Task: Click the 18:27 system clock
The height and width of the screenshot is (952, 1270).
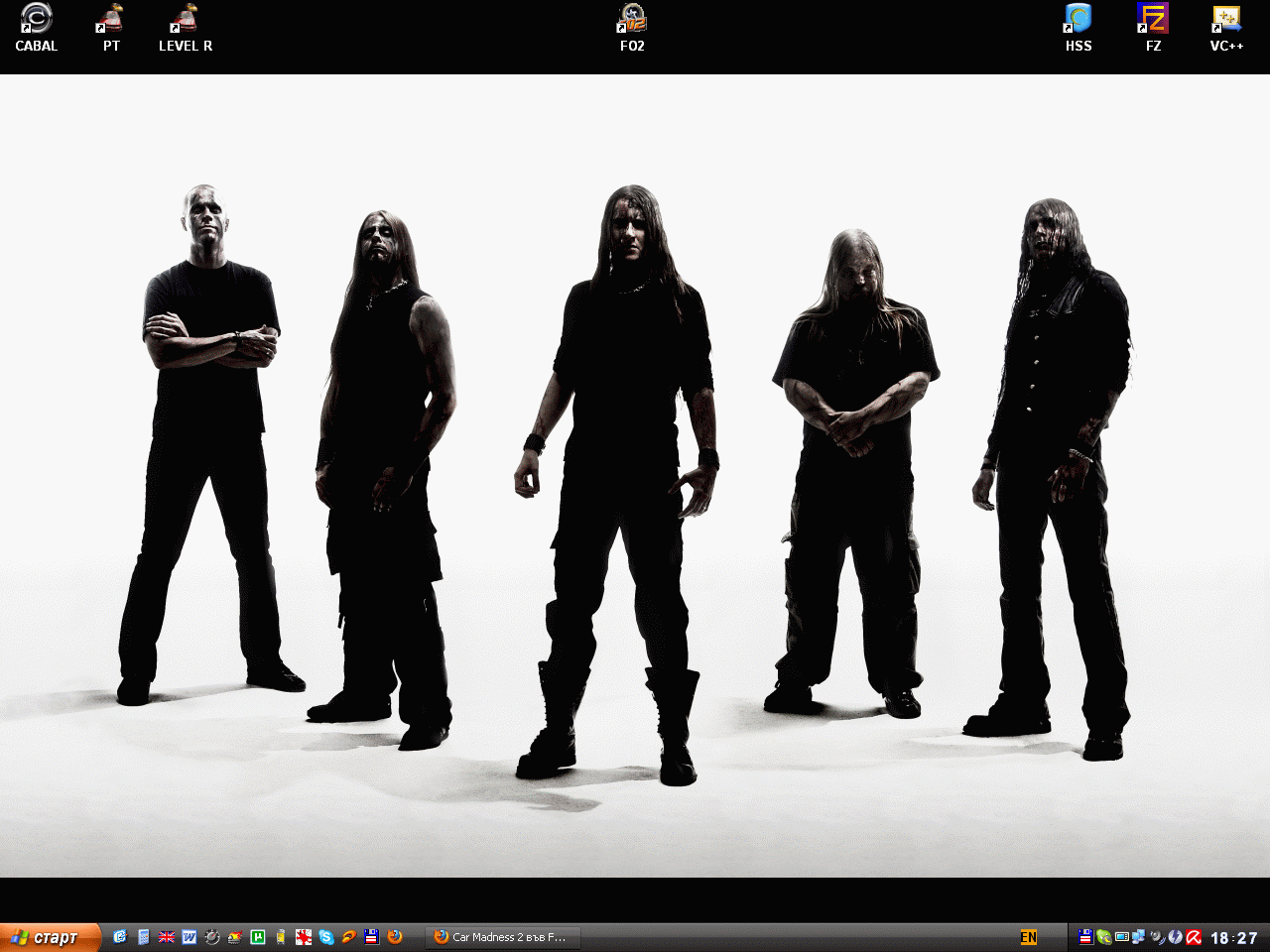Action: 1233,938
